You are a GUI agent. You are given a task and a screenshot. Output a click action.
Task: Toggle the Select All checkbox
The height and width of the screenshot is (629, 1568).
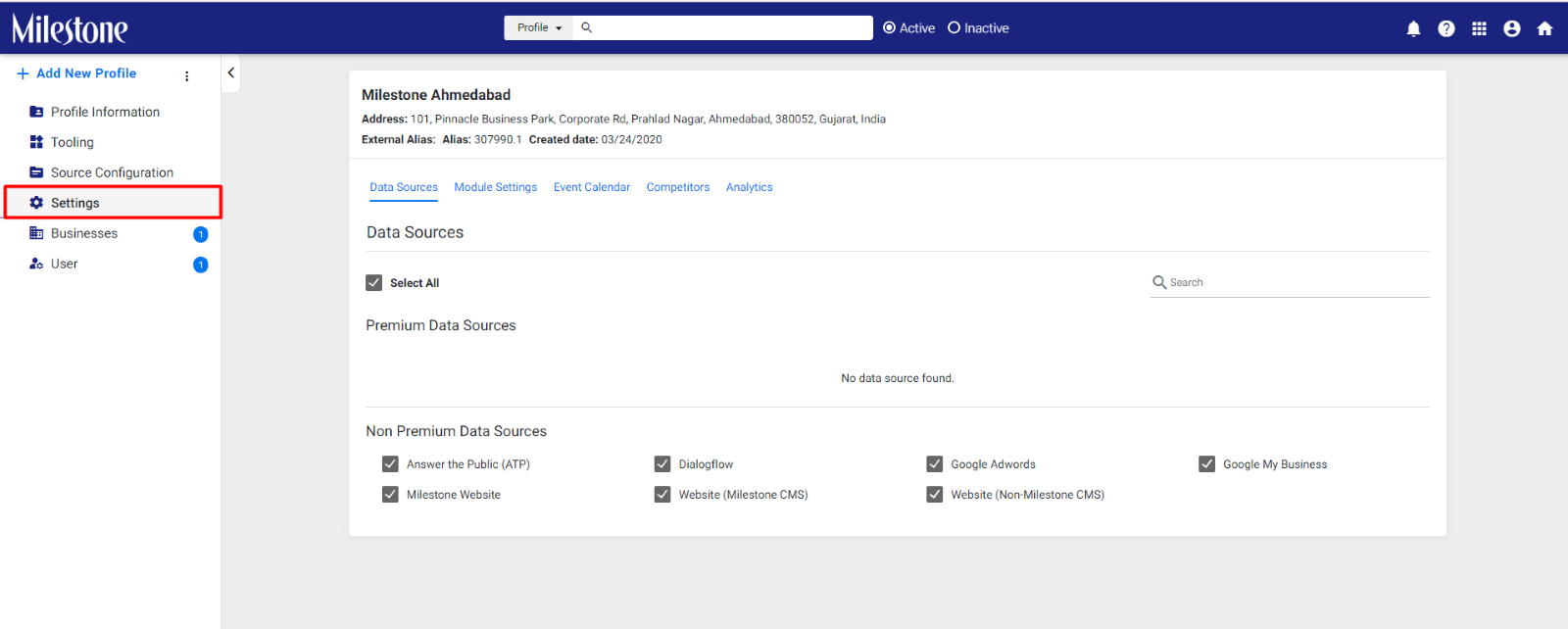point(373,283)
